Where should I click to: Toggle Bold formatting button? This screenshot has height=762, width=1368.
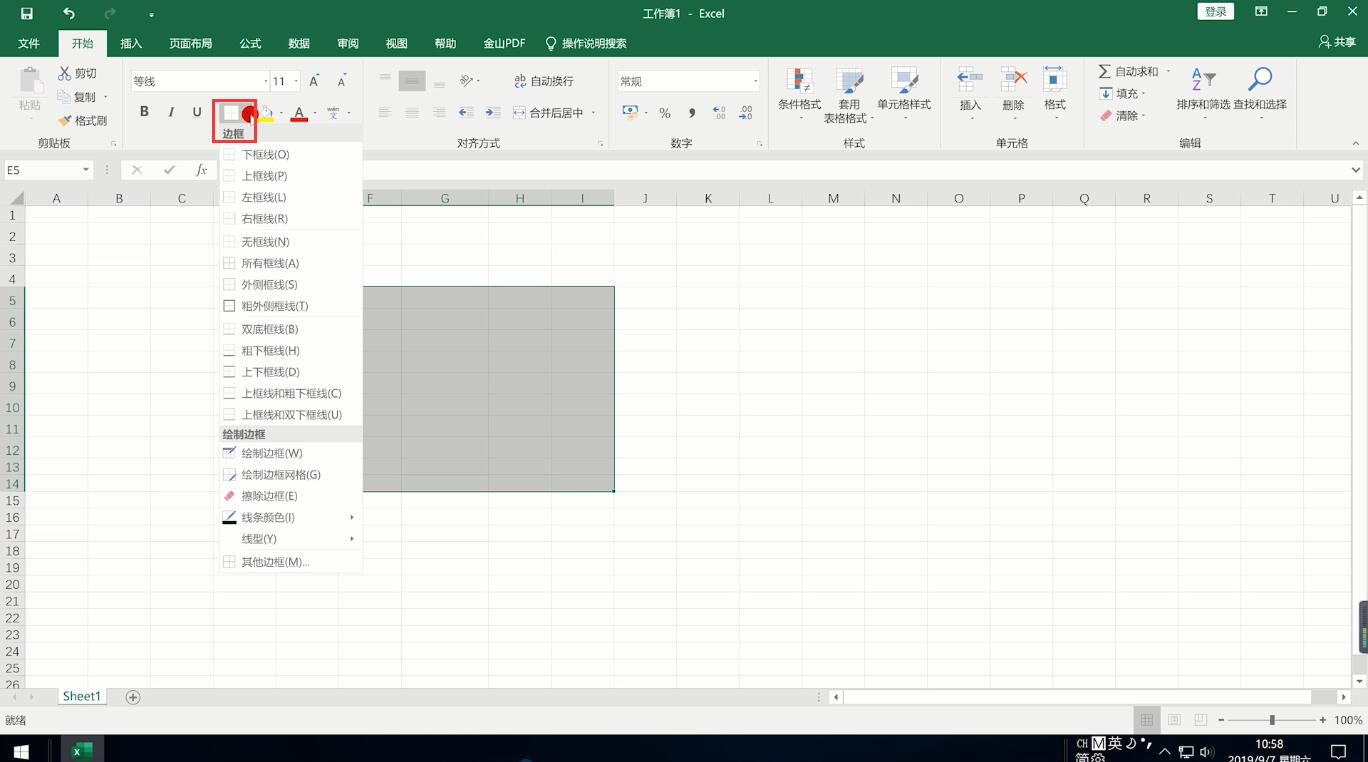144,112
